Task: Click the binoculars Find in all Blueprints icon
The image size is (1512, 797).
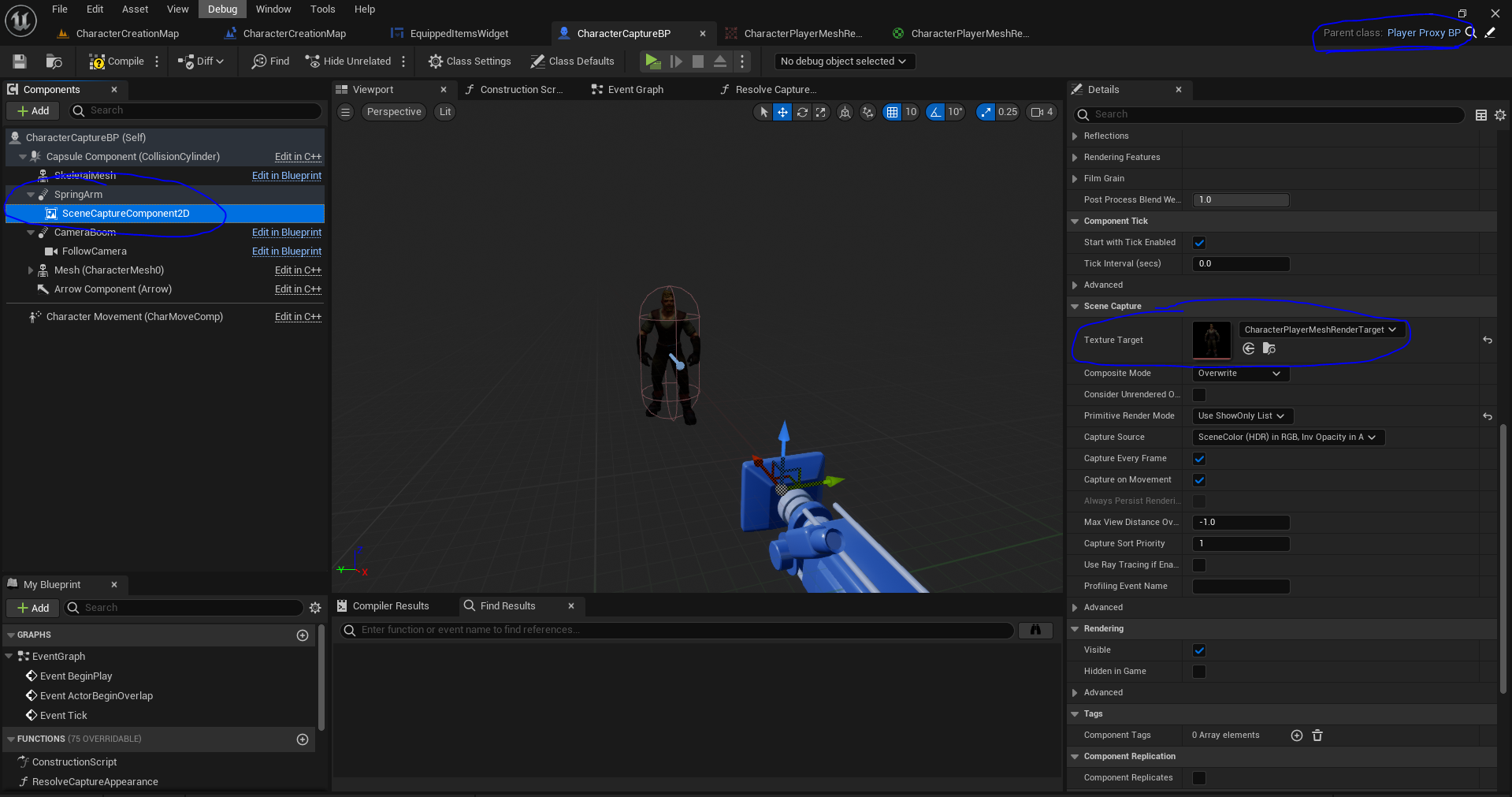Action: 1035,630
